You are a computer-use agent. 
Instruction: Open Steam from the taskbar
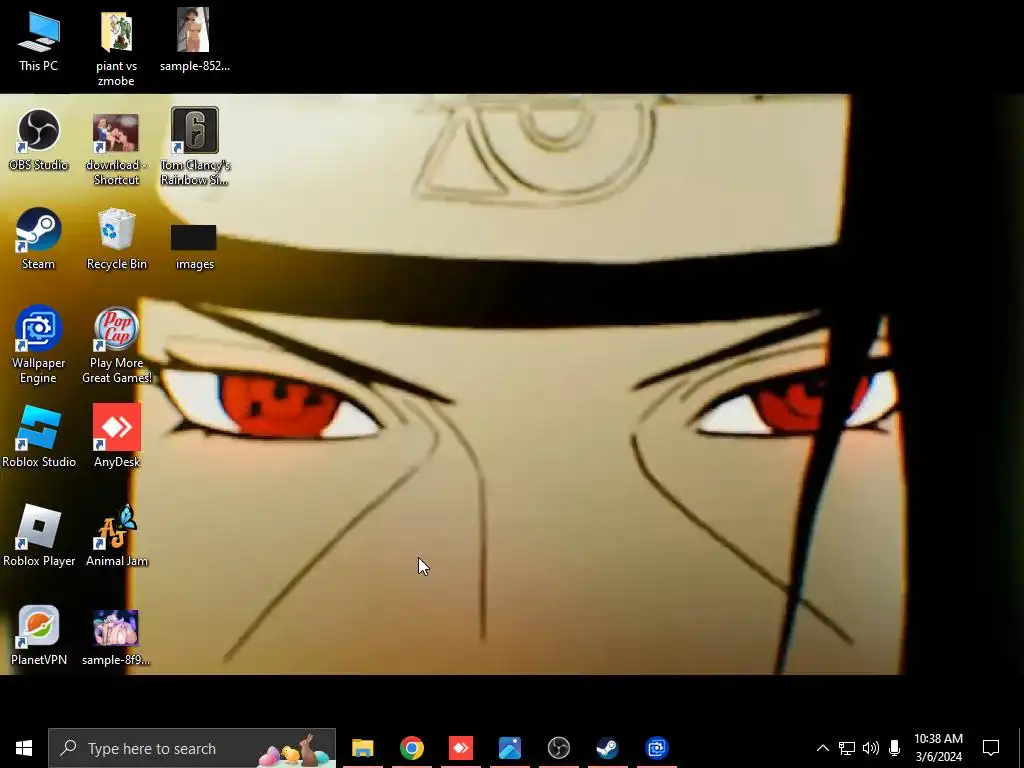click(607, 748)
